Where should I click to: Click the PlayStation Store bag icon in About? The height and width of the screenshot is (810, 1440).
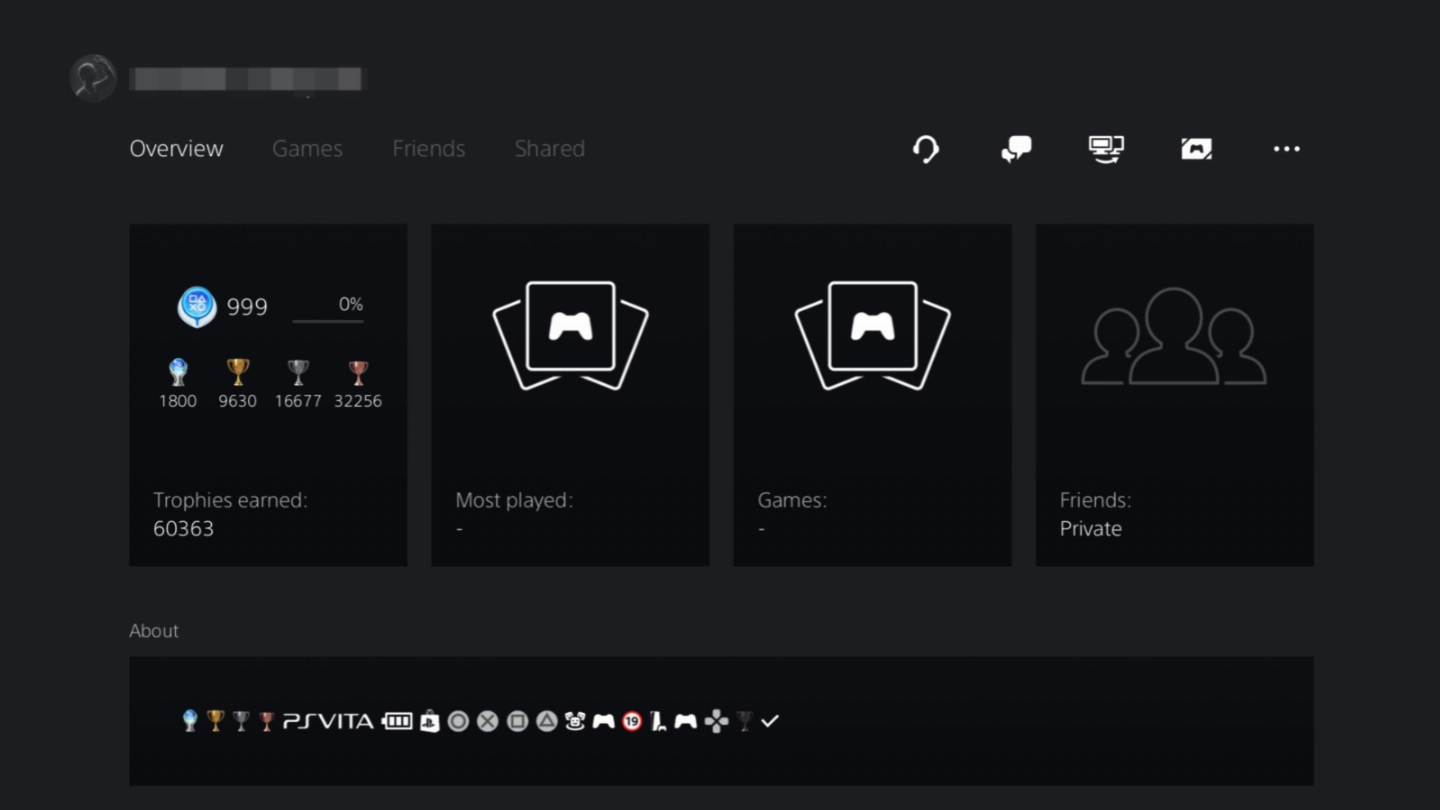tap(429, 721)
